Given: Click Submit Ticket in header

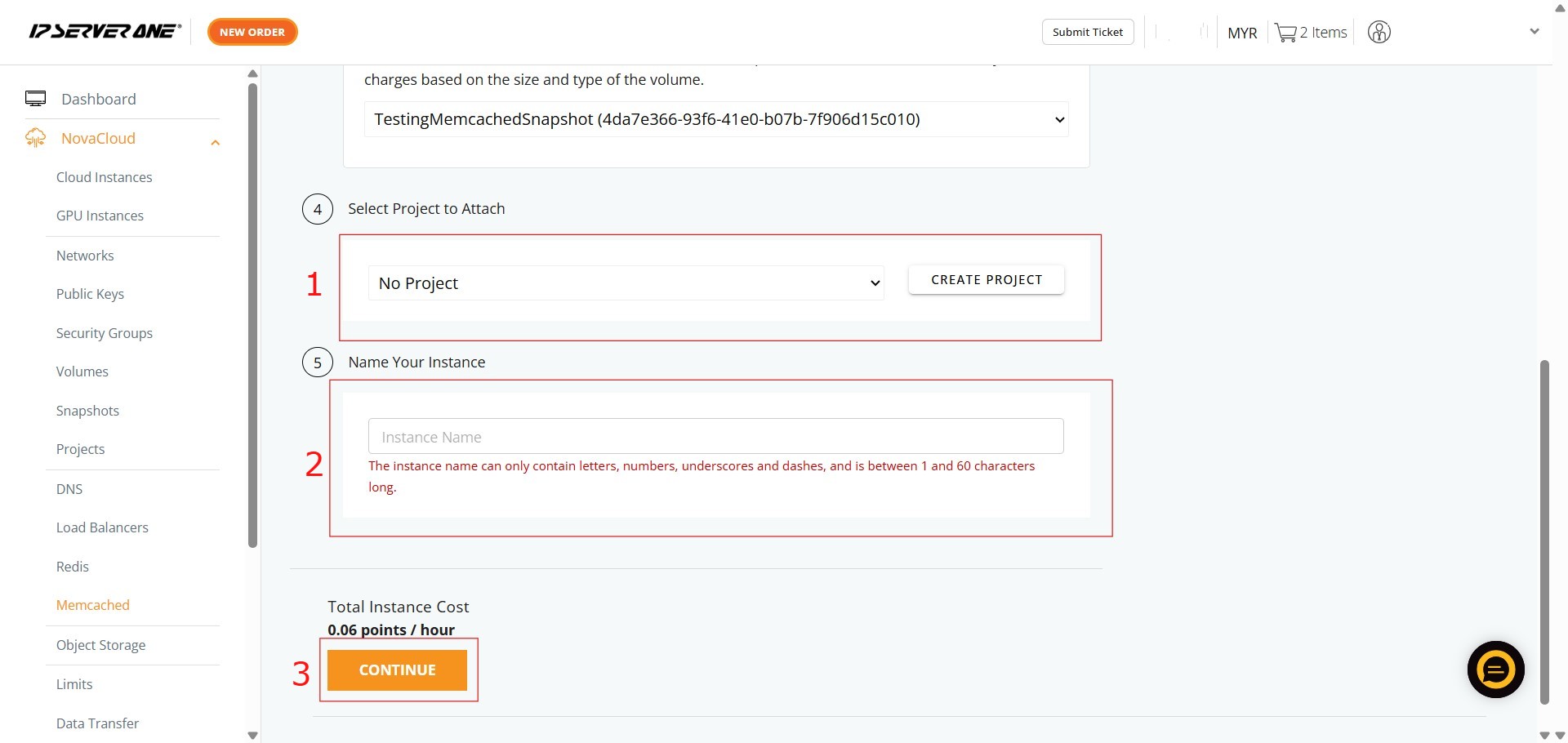Looking at the screenshot, I should pyautogui.click(x=1087, y=32).
